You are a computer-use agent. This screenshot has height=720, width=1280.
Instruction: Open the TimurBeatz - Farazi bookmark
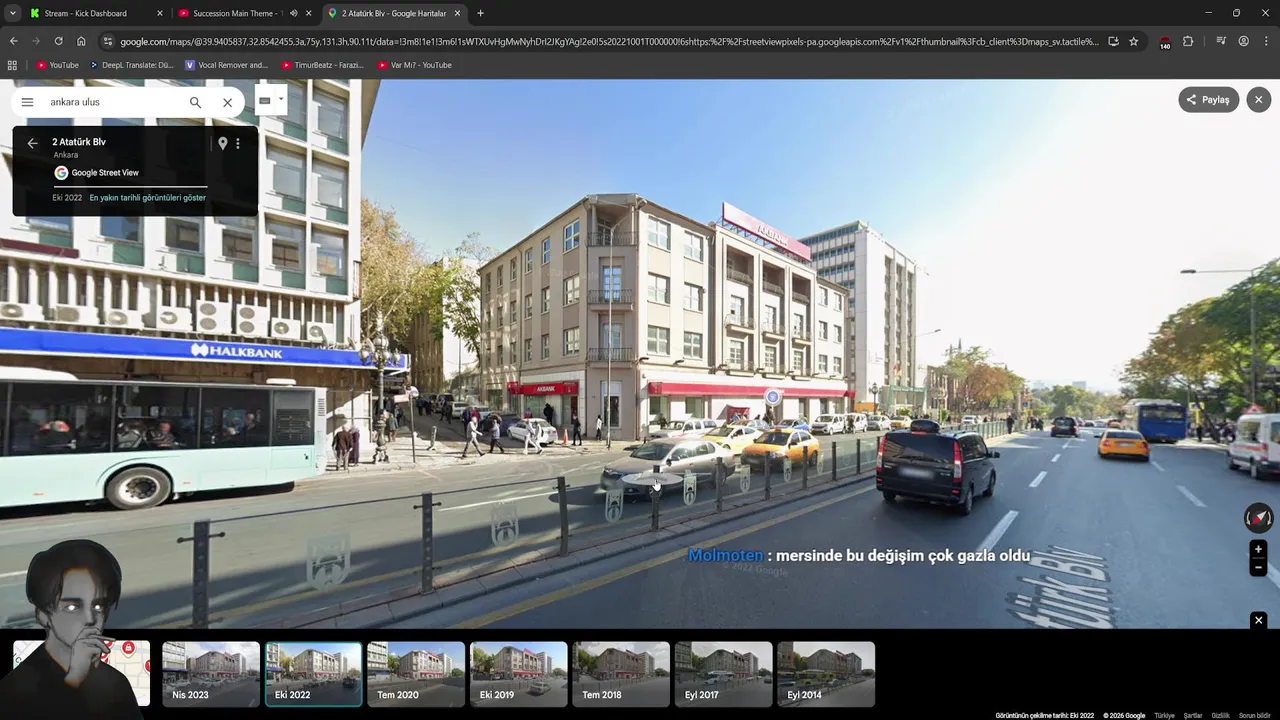coord(322,65)
